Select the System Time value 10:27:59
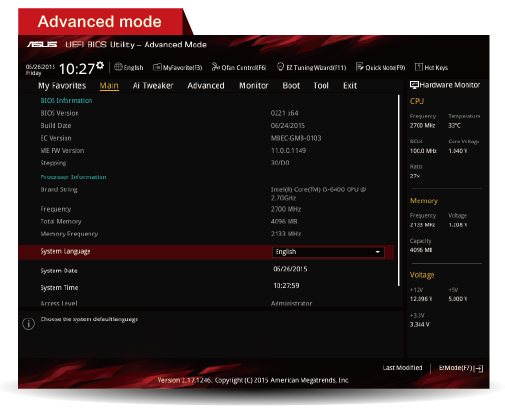The width and height of the screenshot is (505, 411). (x=286, y=286)
